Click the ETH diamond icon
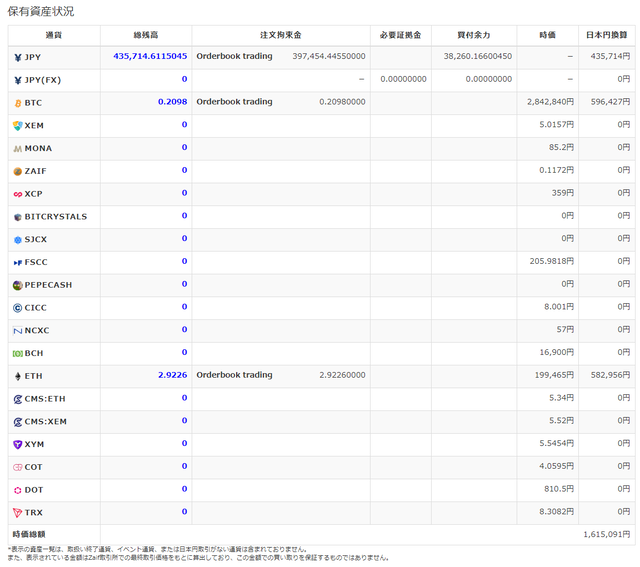Viewport: 640px width, 567px height. (18, 376)
